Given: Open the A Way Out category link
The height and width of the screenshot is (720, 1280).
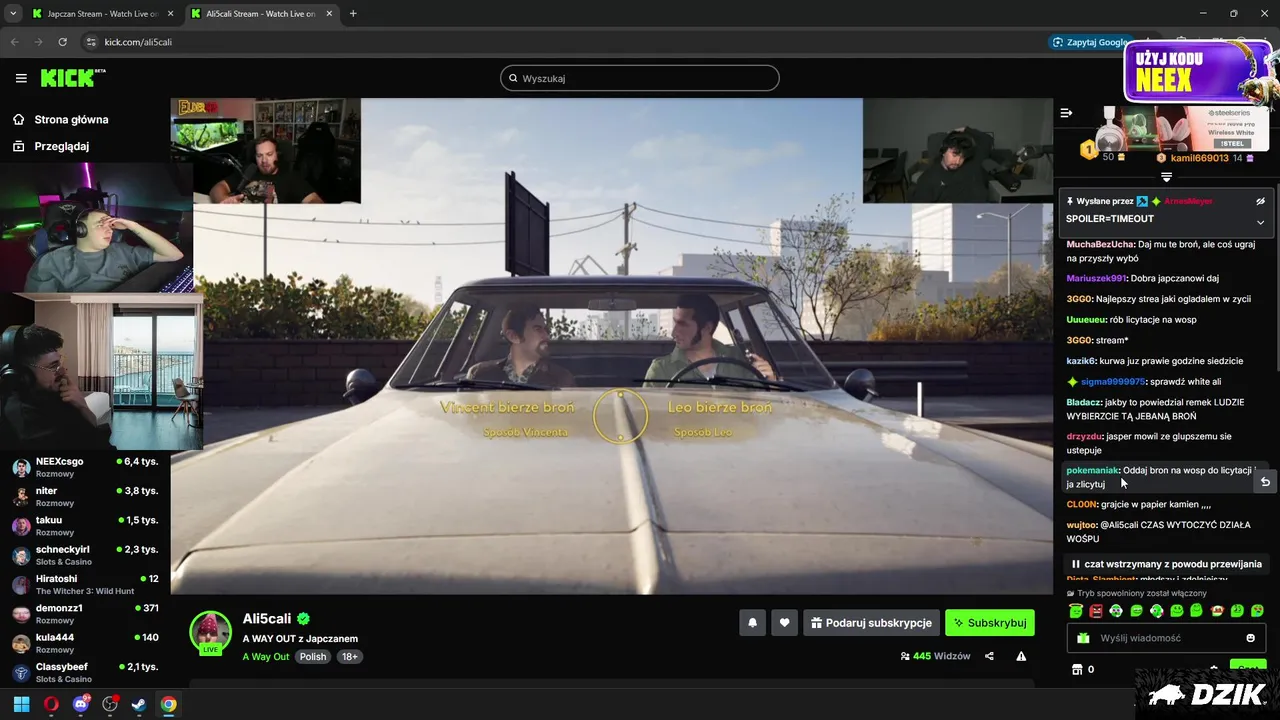Looking at the screenshot, I should (x=266, y=657).
